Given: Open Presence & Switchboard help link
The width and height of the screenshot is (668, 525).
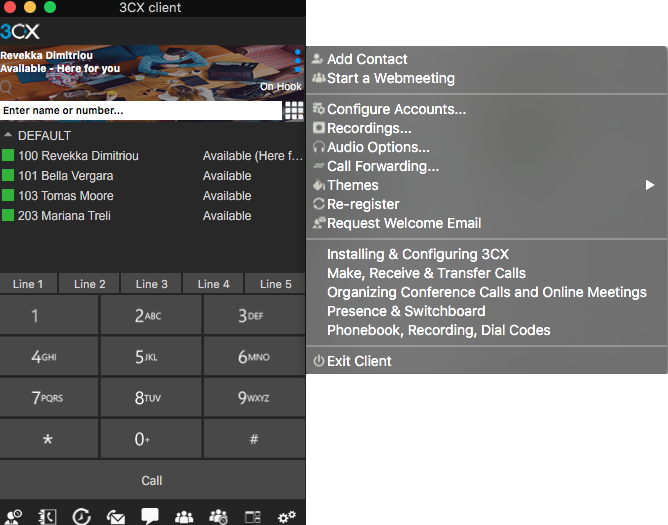Looking at the screenshot, I should [x=406, y=311].
